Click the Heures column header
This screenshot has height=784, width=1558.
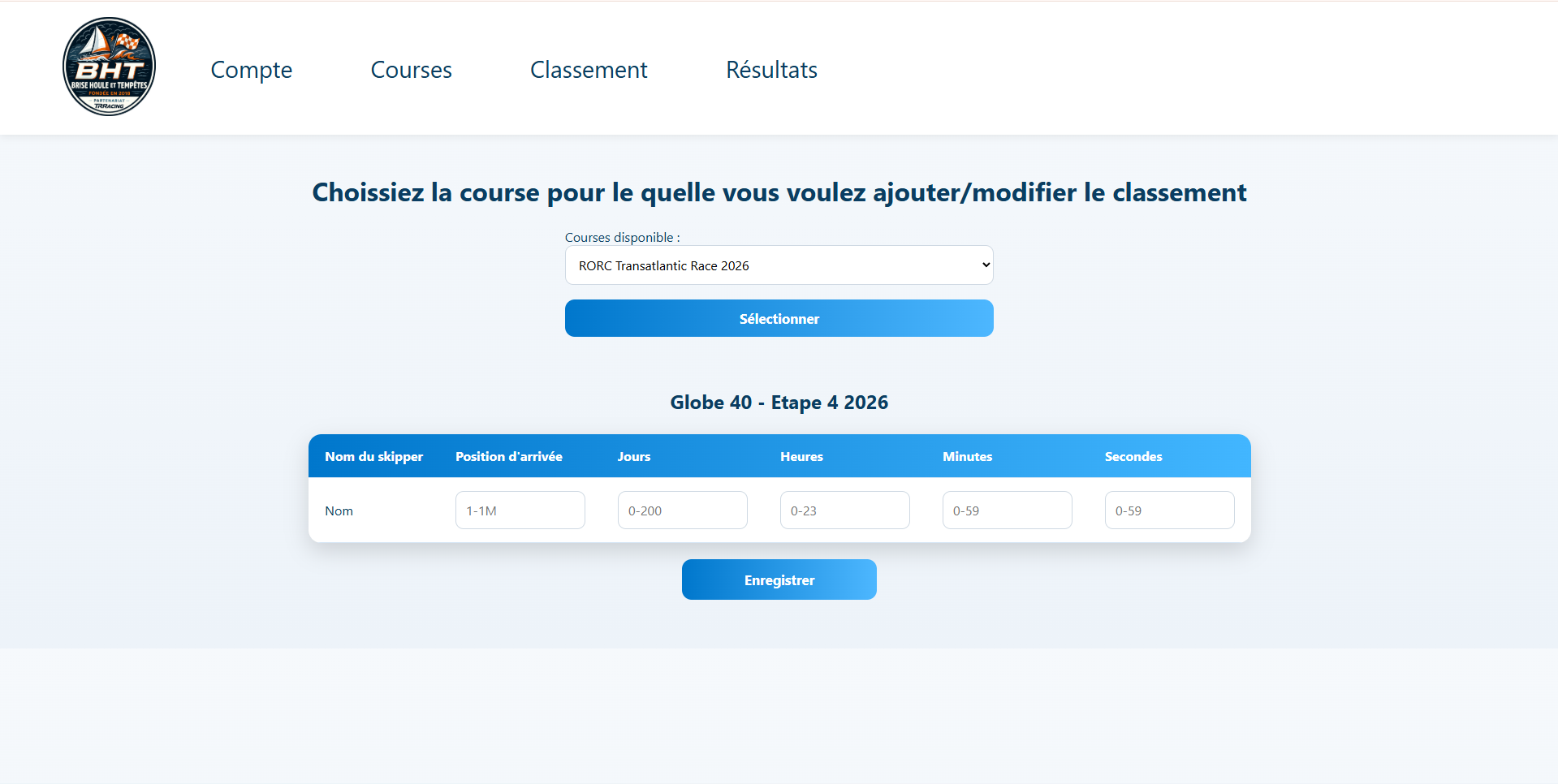pyautogui.click(x=801, y=457)
